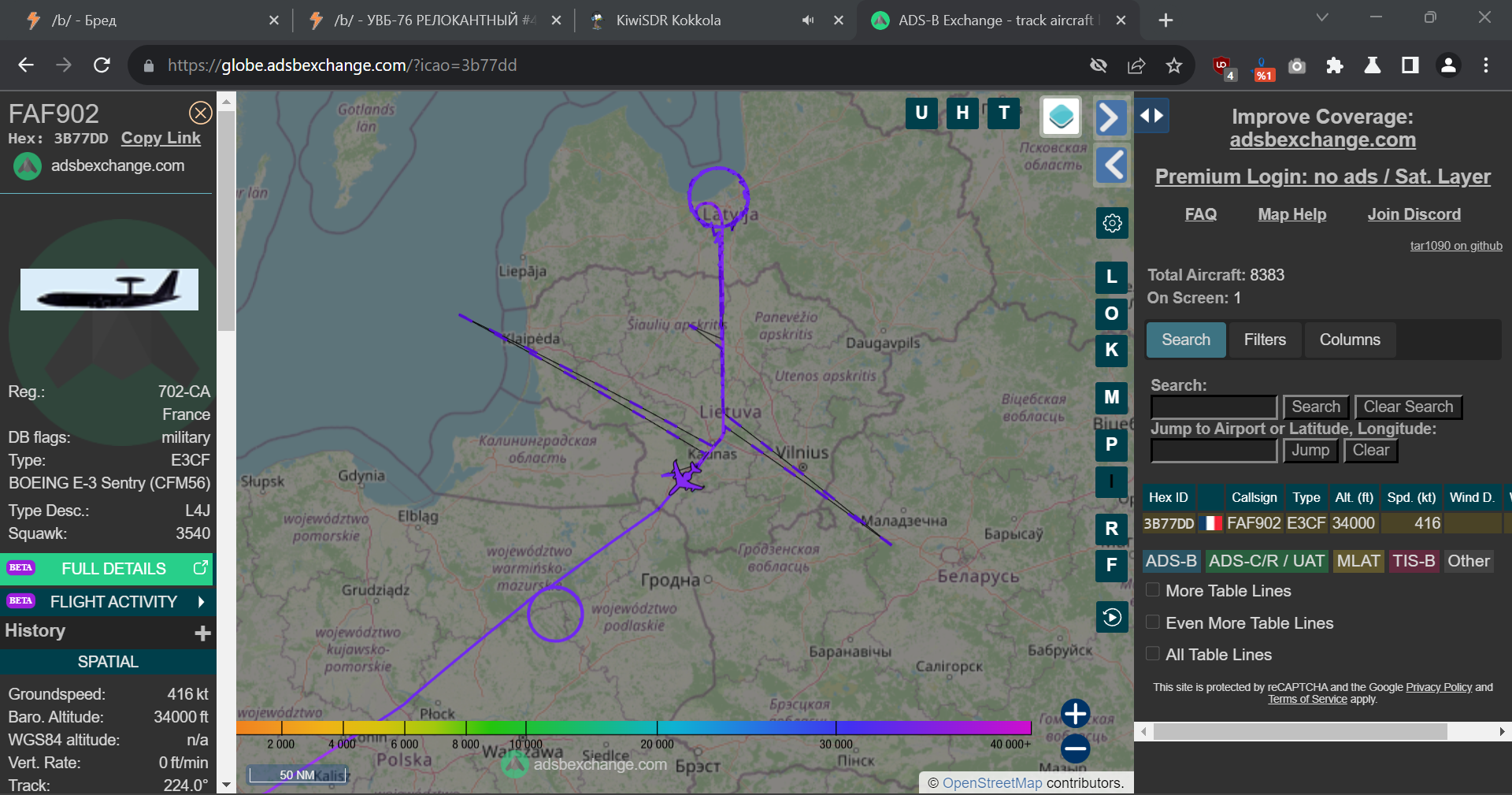Screen dimensions: 1512x795
Task: Toggle sidebar width with double-arrow button
Action: (x=1151, y=116)
